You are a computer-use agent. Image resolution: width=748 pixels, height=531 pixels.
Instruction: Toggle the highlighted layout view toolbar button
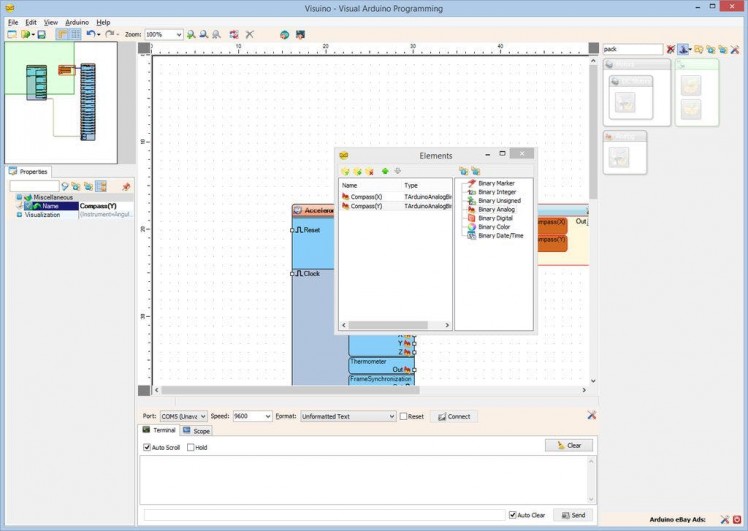click(62, 34)
